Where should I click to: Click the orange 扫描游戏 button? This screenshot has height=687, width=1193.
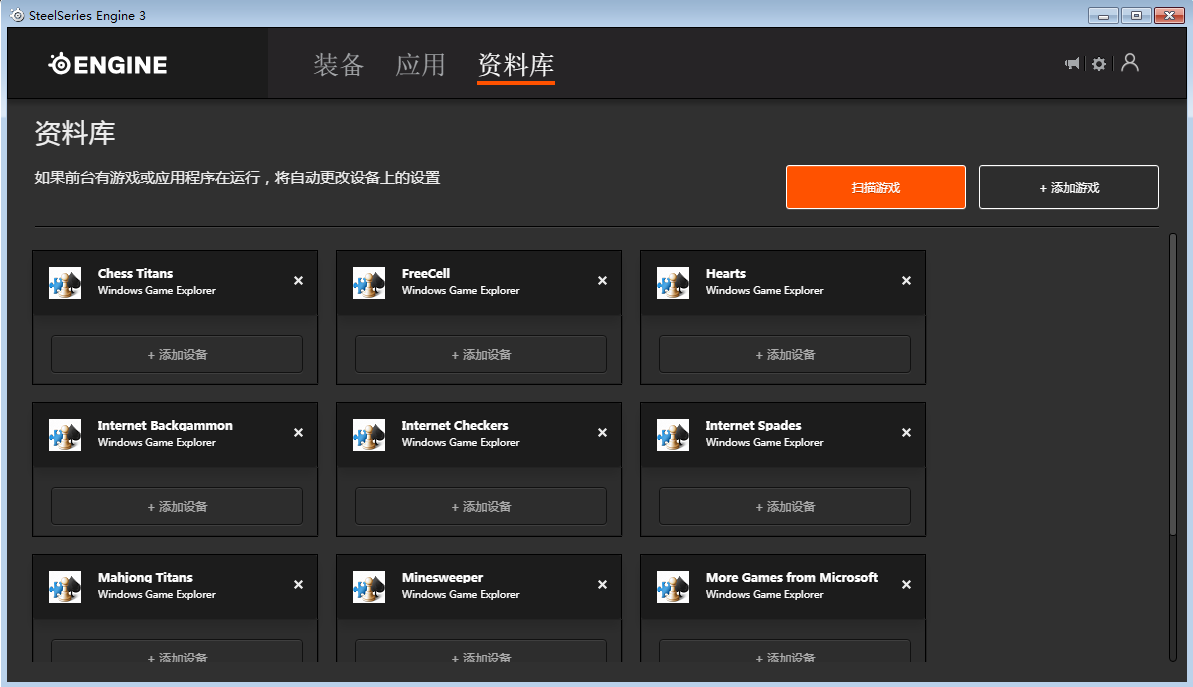[x=875, y=187]
